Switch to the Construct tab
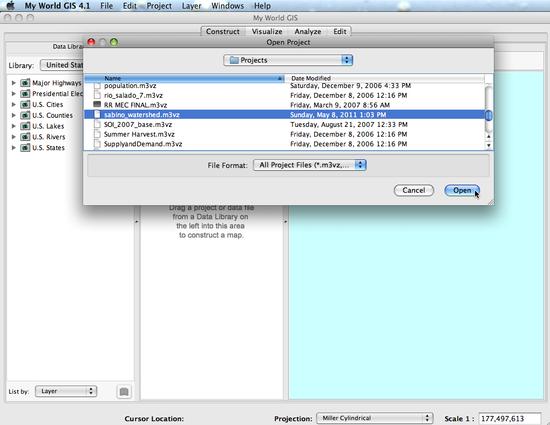This screenshot has height=425, width=550. click(x=223, y=32)
